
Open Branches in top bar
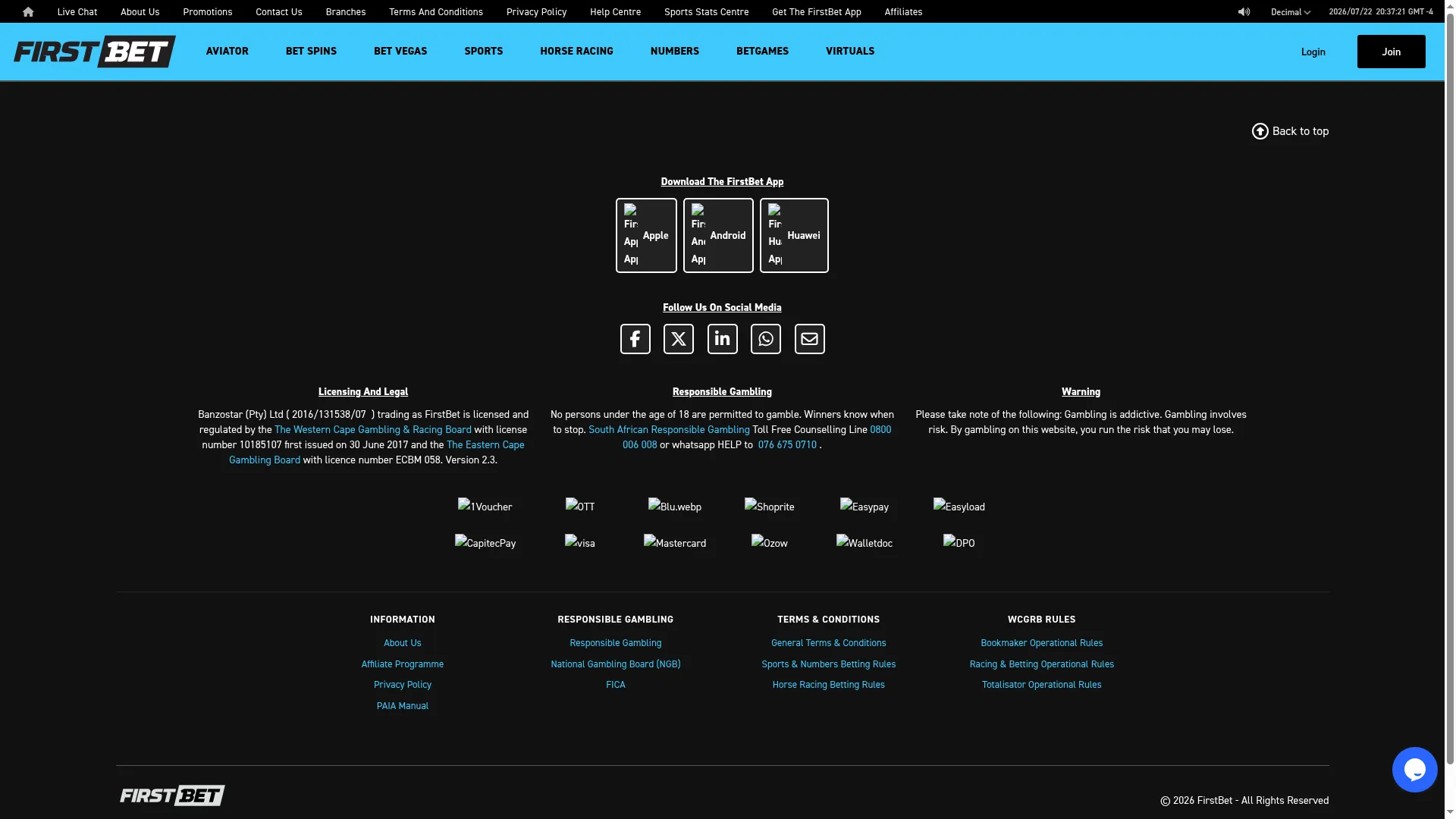346,12
